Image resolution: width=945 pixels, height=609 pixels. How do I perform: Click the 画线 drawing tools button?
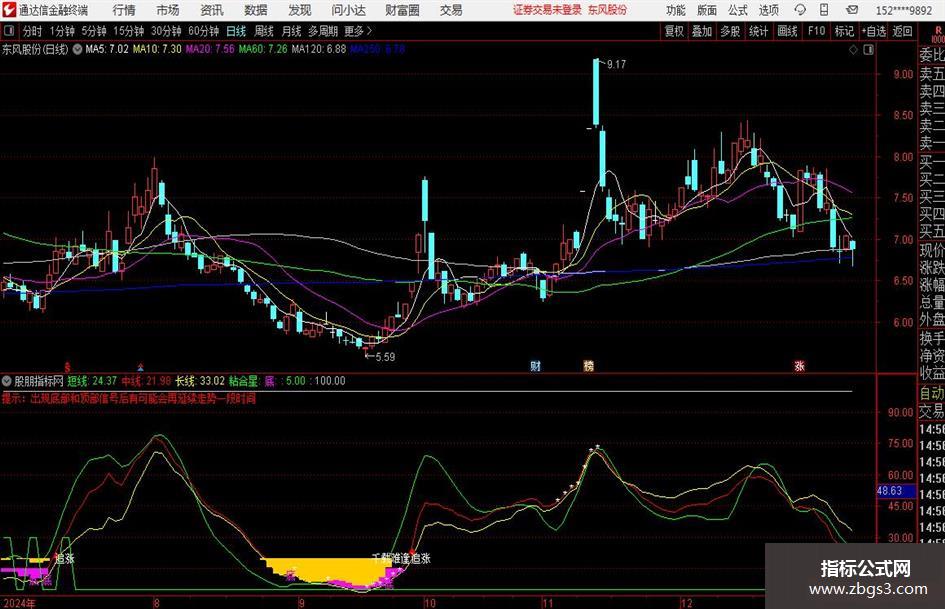(x=787, y=31)
